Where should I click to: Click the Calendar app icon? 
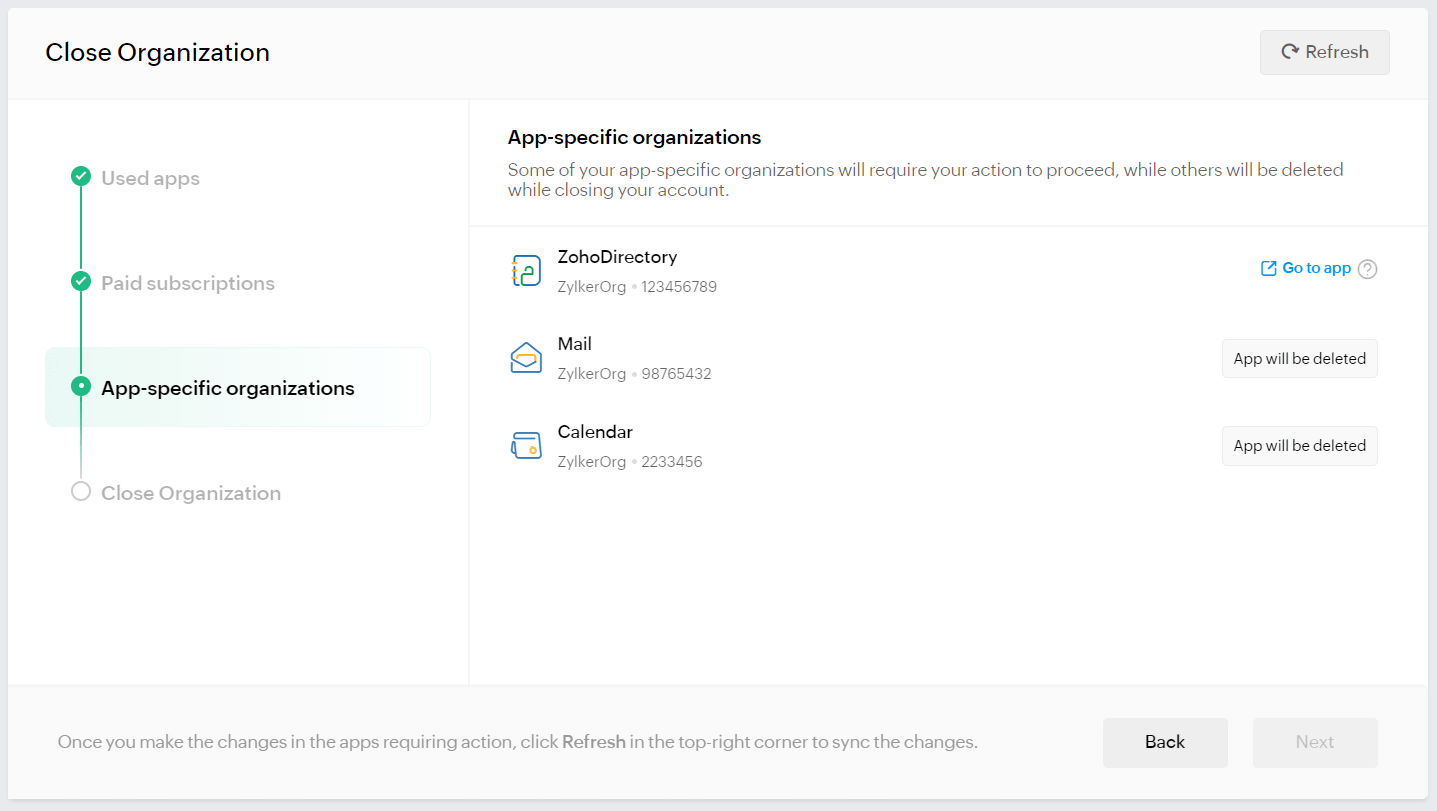(526, 446)
